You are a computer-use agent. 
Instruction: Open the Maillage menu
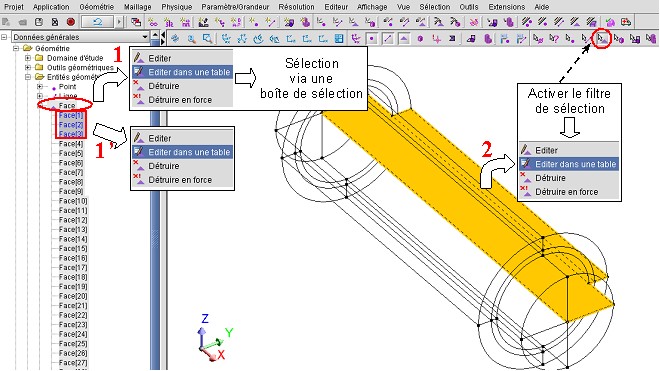[137, 7]
